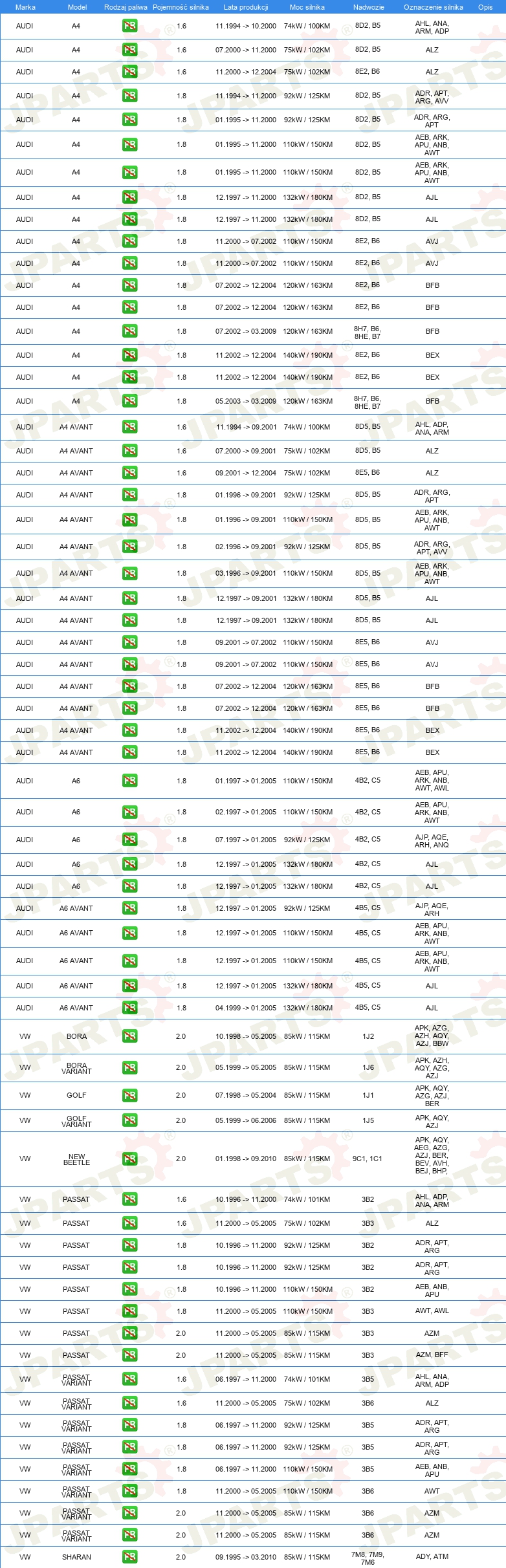Select the 1J2 body cell
Viewport: 506px width, 1568px height.
[368, 1036]
